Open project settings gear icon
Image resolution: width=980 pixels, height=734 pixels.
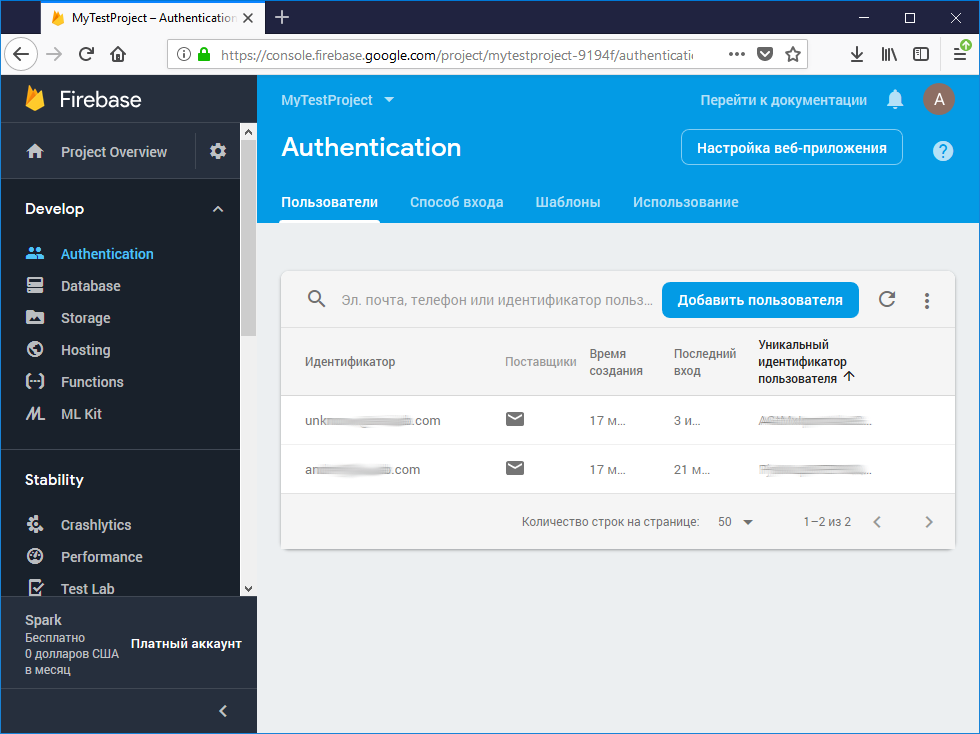coord(218,151)
